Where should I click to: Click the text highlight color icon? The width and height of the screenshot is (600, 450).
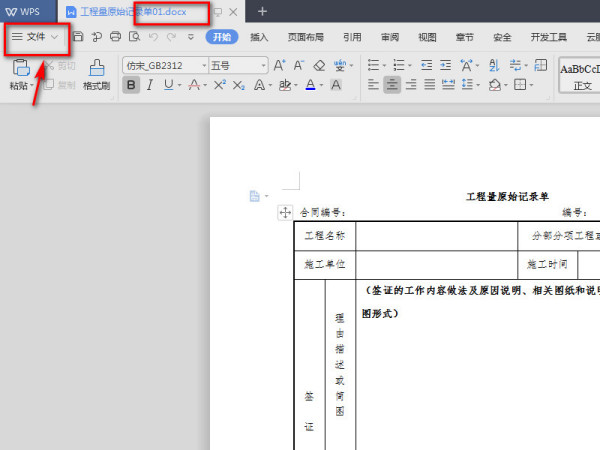coord(285,85)
